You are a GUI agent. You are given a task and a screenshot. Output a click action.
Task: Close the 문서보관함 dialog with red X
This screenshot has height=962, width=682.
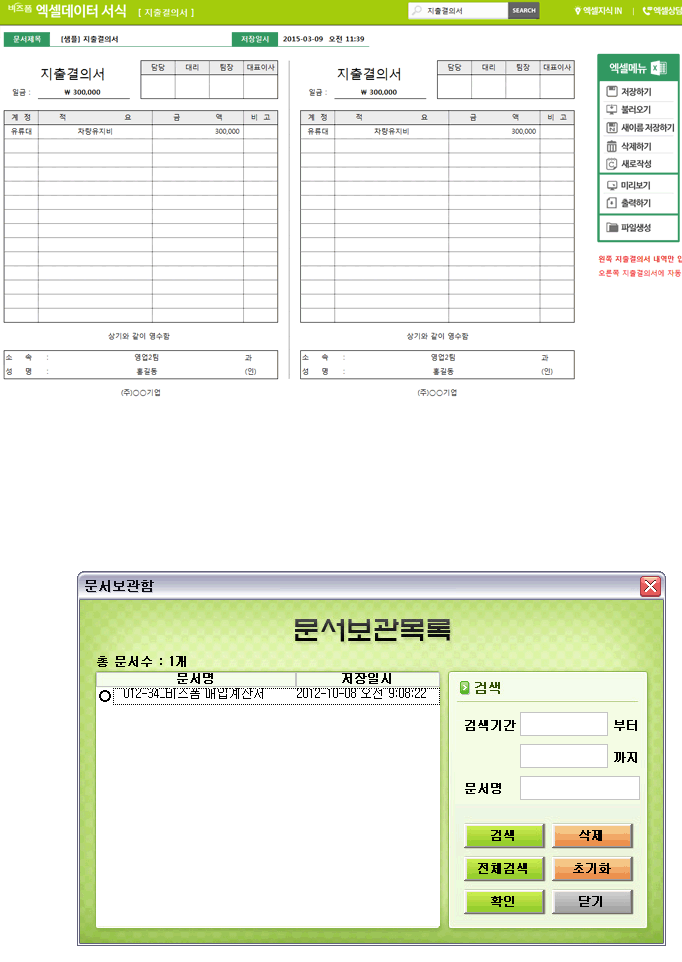coord(650,586)
